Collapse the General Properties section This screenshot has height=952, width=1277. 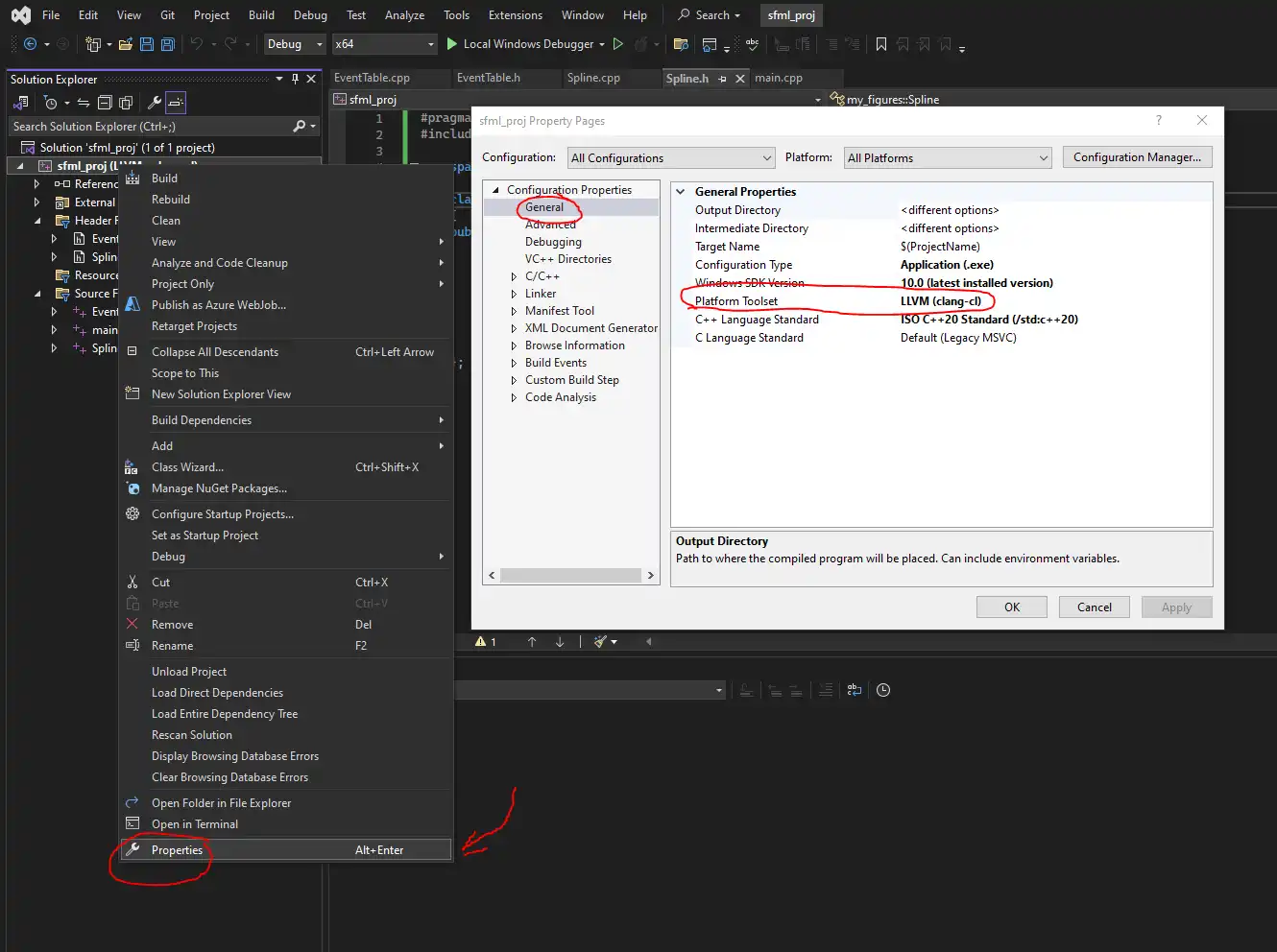[681, 192]
